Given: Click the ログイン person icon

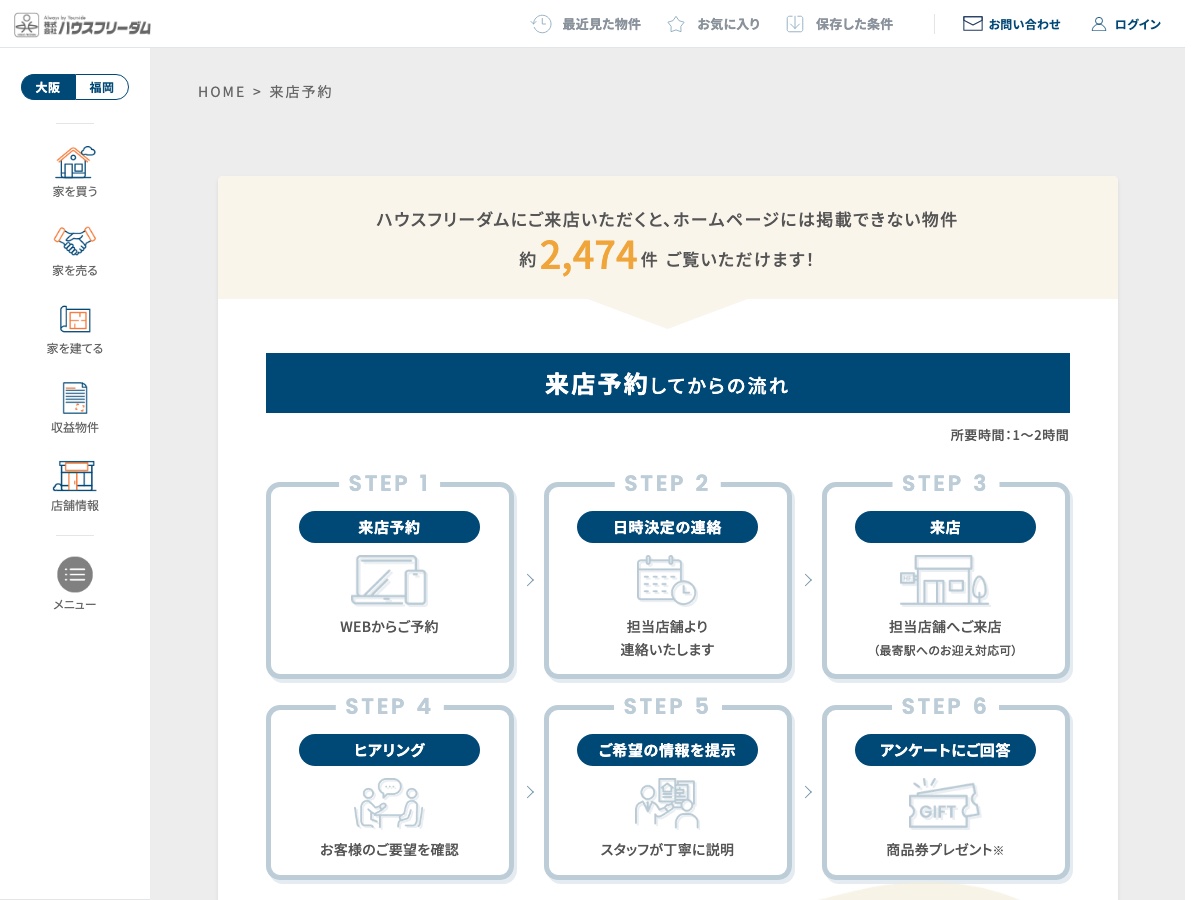Looking at the screenshot, I should pos(1099,24).
